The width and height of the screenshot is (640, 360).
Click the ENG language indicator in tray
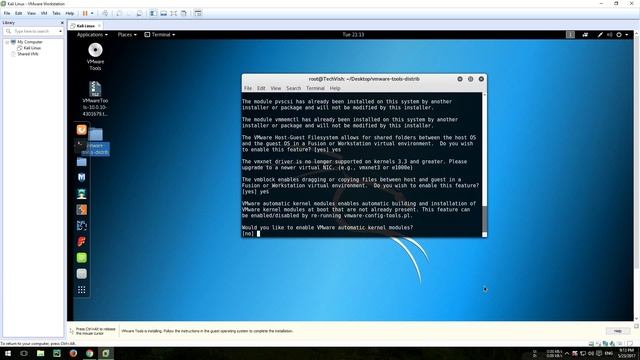coord(609,353)
